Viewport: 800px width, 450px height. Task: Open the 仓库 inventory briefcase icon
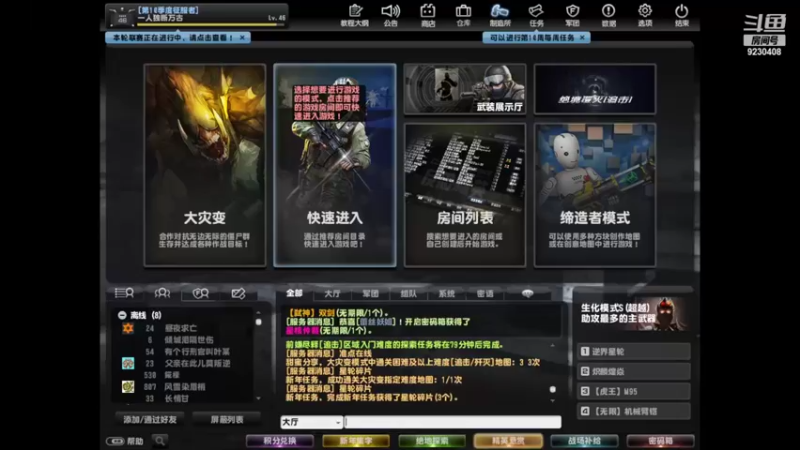(463, 15)
